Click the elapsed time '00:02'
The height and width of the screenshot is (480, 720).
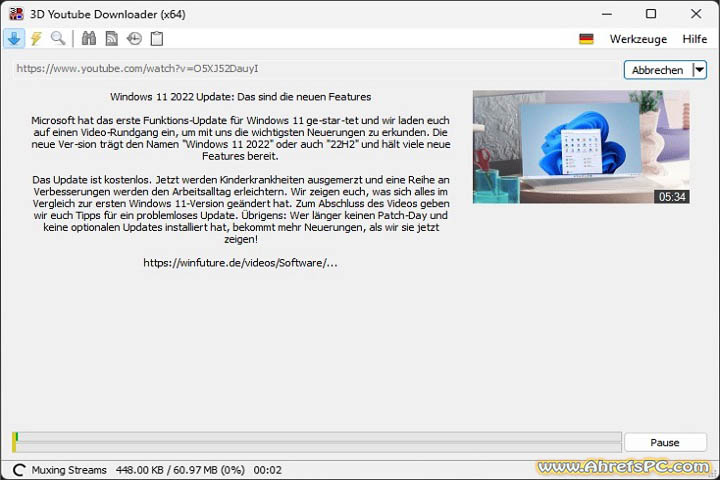(267, 470)
